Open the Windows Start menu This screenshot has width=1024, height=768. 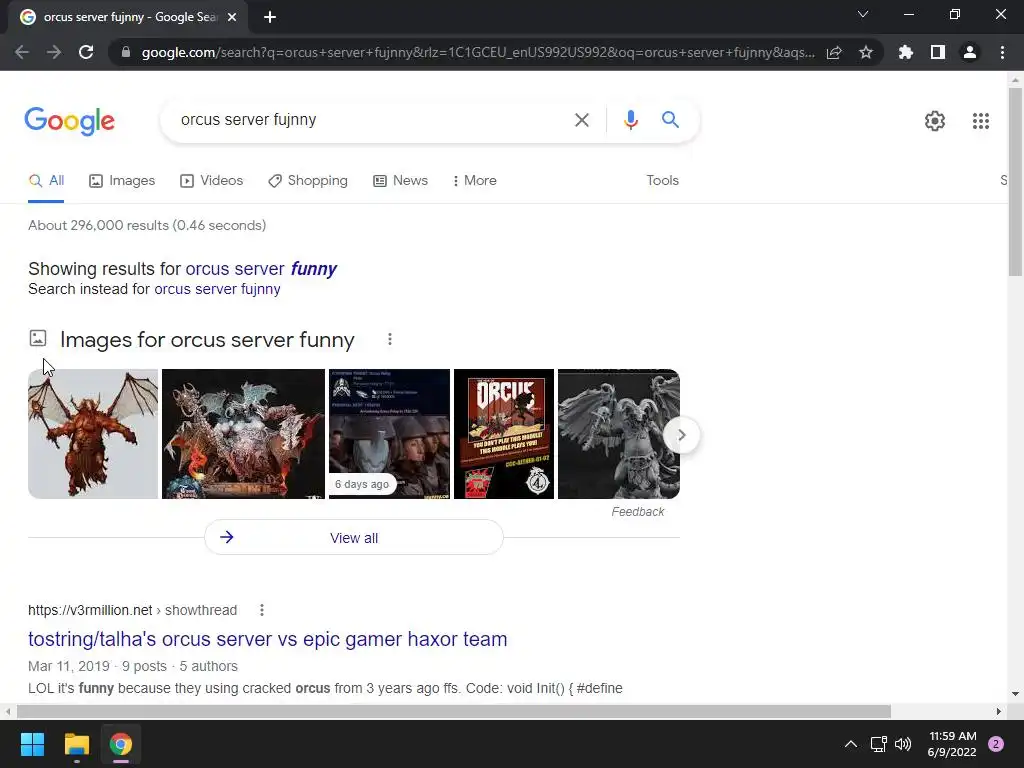click(32, 744)
